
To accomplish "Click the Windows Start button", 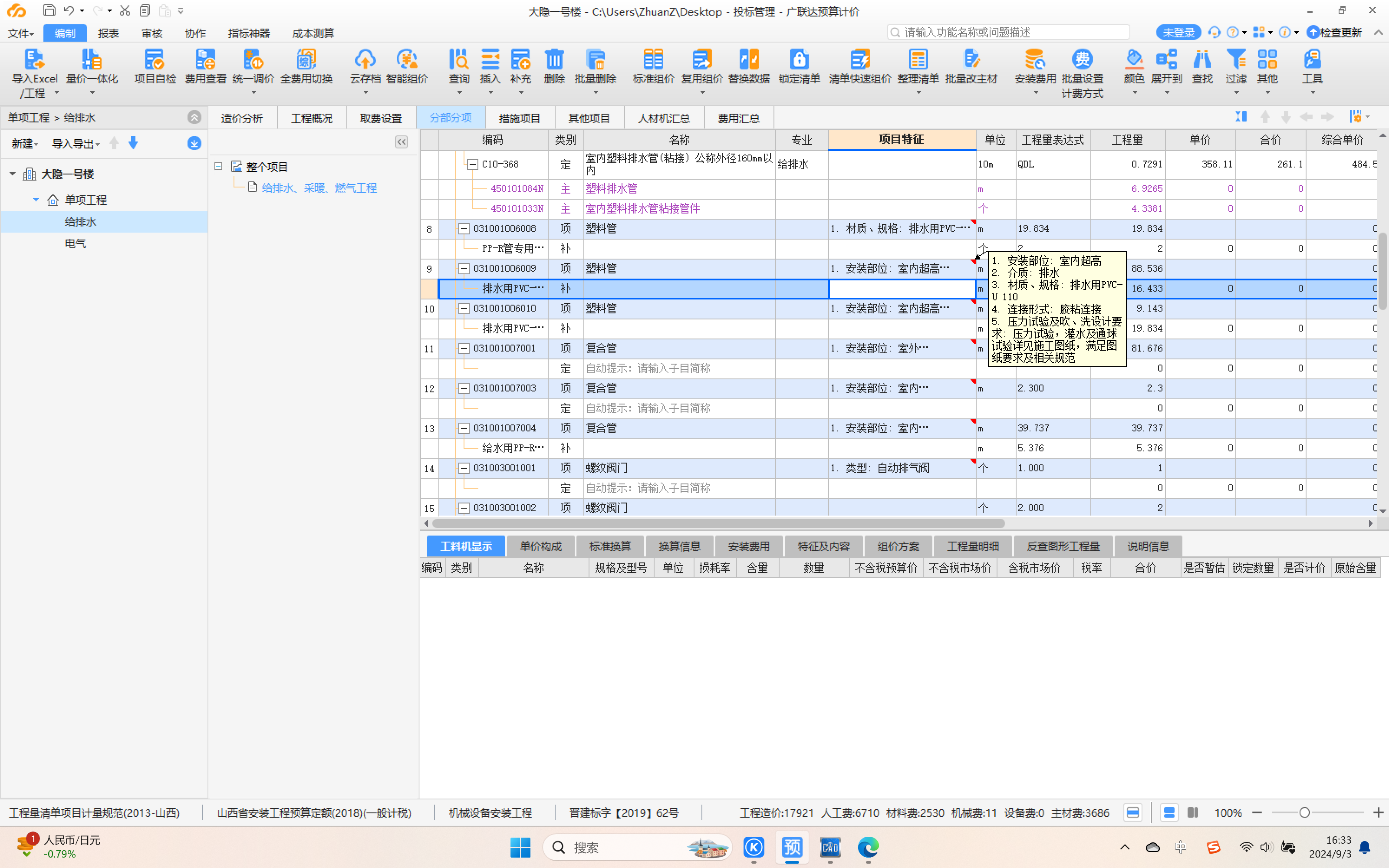I will tap(520, 847).
